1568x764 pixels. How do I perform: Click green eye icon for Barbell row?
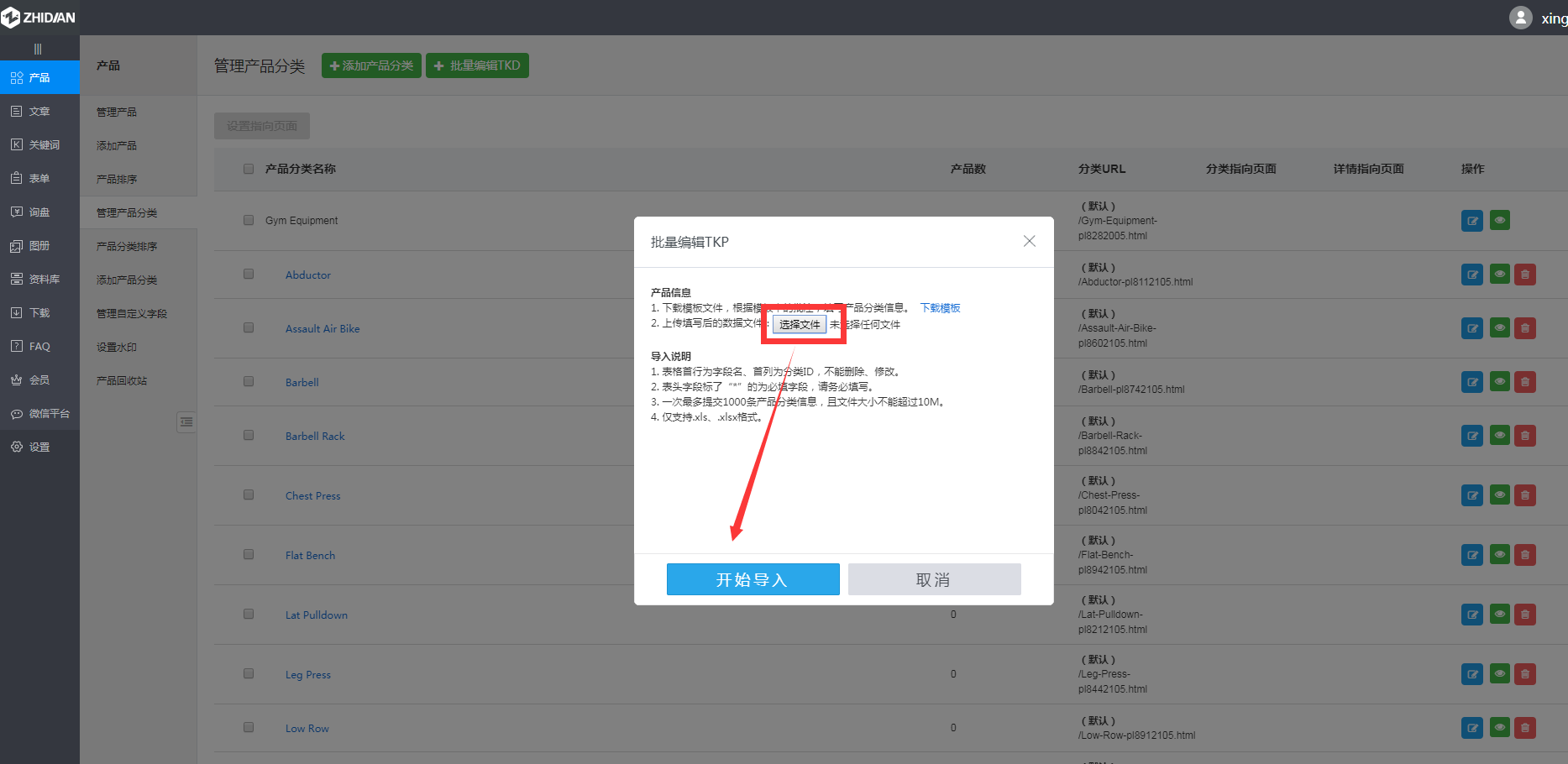coord(1499,382)
